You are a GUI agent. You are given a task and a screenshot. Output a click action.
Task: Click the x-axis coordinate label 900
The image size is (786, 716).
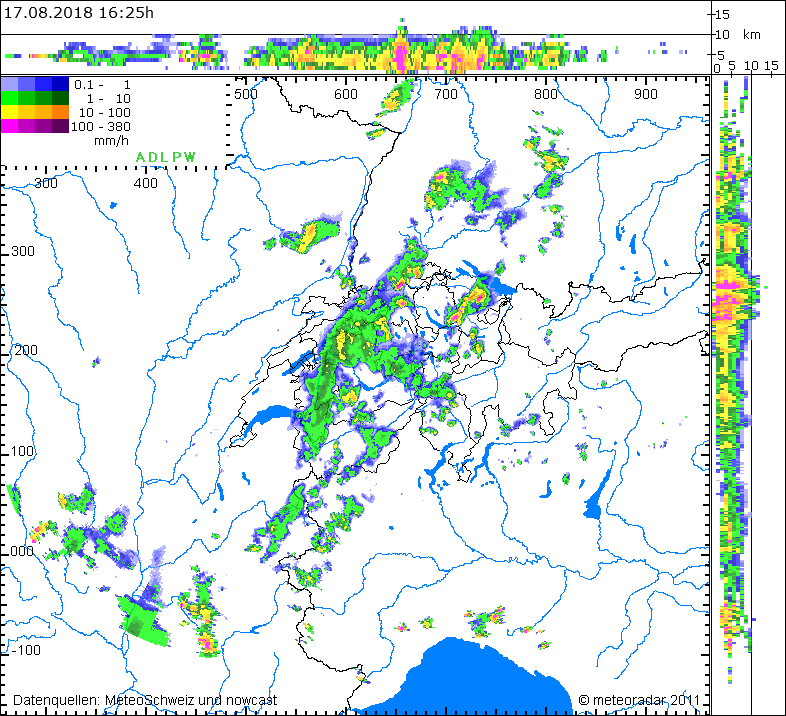[646, 94]
